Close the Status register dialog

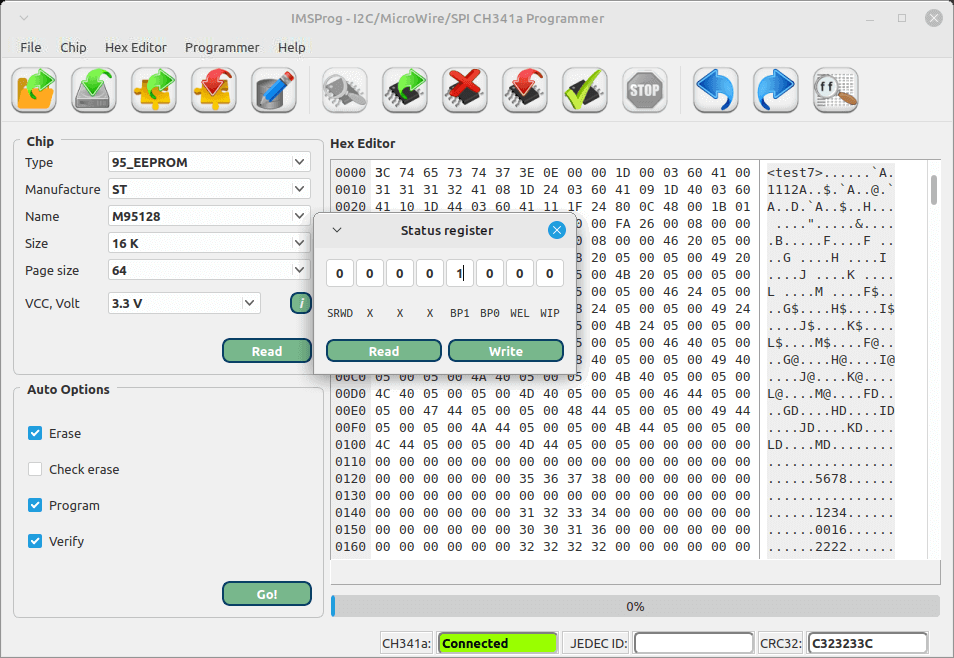(556, 230)
